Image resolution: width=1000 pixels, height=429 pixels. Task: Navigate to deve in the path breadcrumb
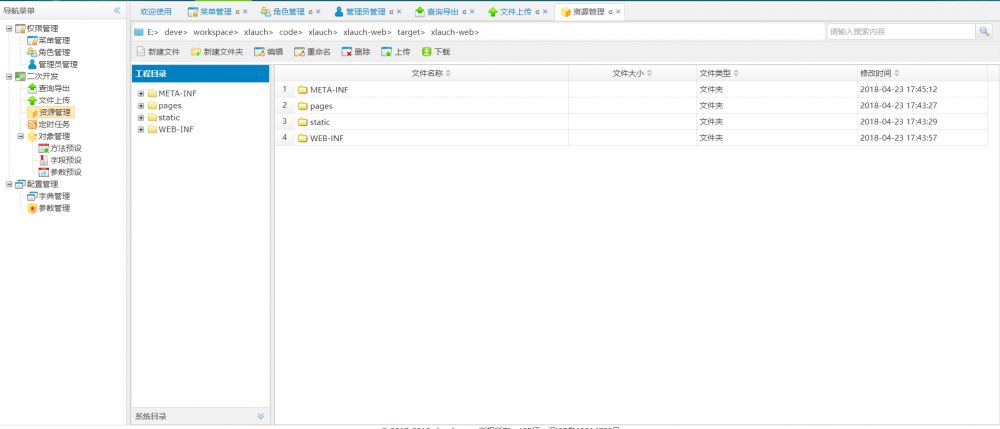pyautogui.click(x=174, y=32)
